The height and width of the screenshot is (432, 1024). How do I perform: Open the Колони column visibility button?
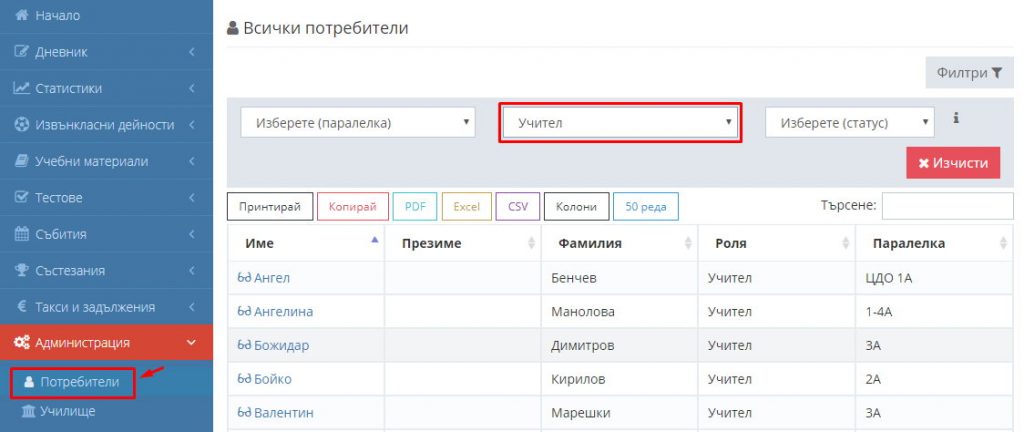[x=577, y=207]
